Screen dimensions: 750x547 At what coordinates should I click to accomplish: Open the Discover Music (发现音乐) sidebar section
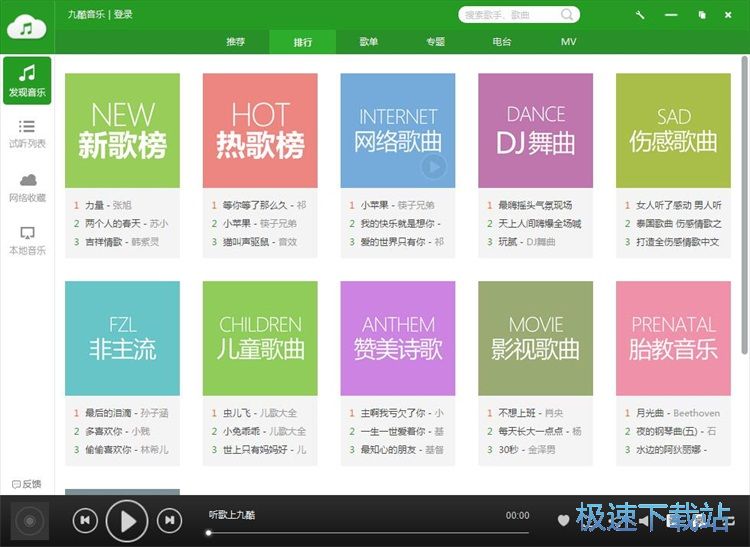(27, 81)
